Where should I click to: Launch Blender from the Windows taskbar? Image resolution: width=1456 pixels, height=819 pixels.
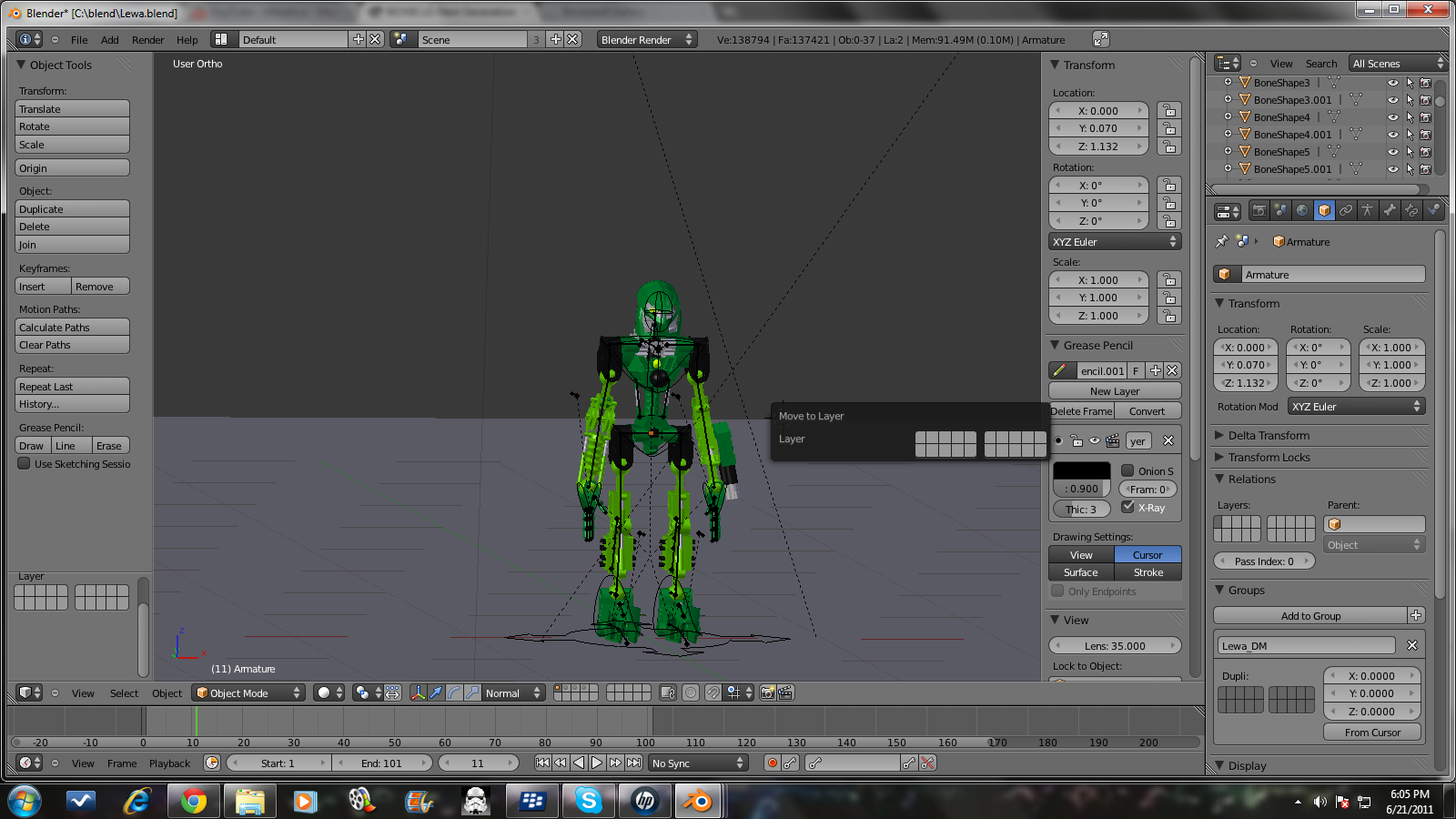click(698, 801)
